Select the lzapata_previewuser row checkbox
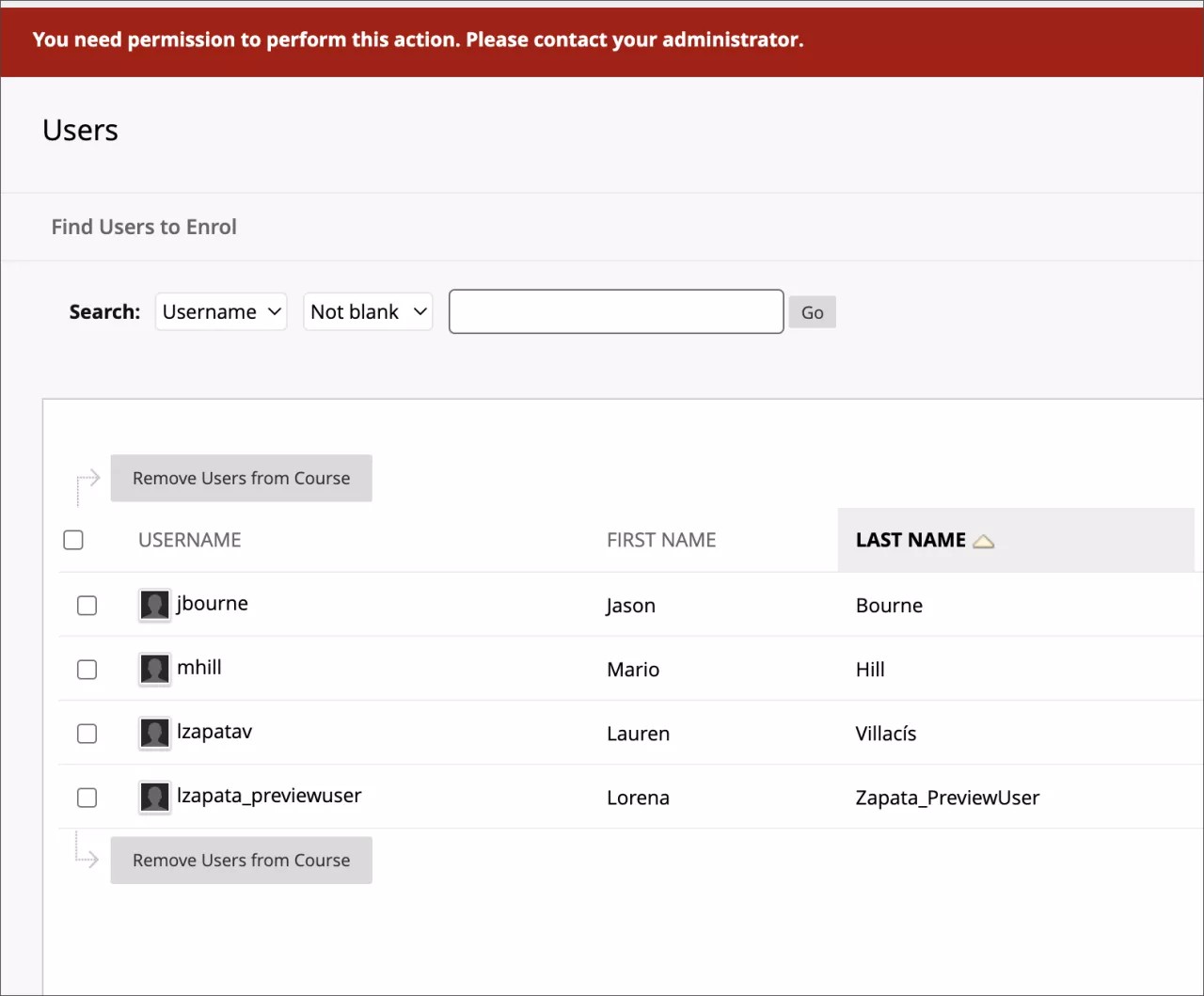Screen dimensions: 1204x996 click(87, 797)
